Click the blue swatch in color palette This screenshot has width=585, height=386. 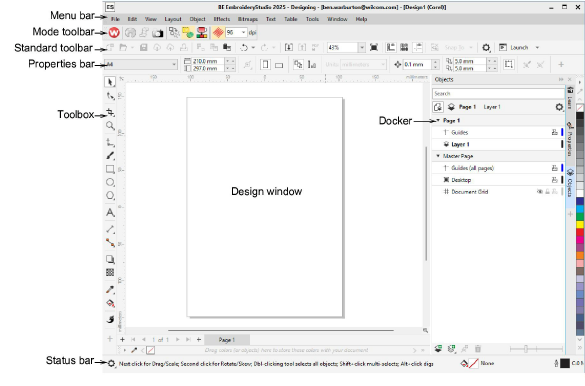pyautogui.click(x=580, y=201)
